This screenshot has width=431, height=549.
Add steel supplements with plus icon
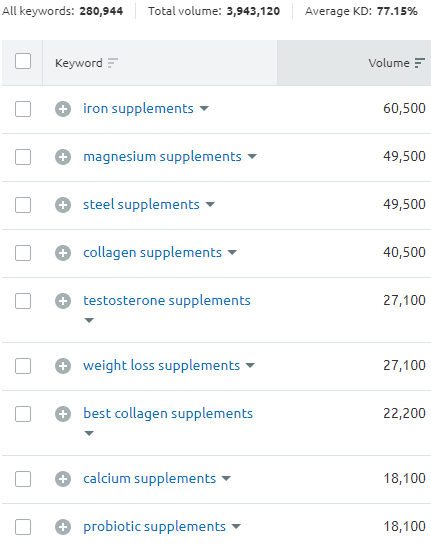(63, 205)
